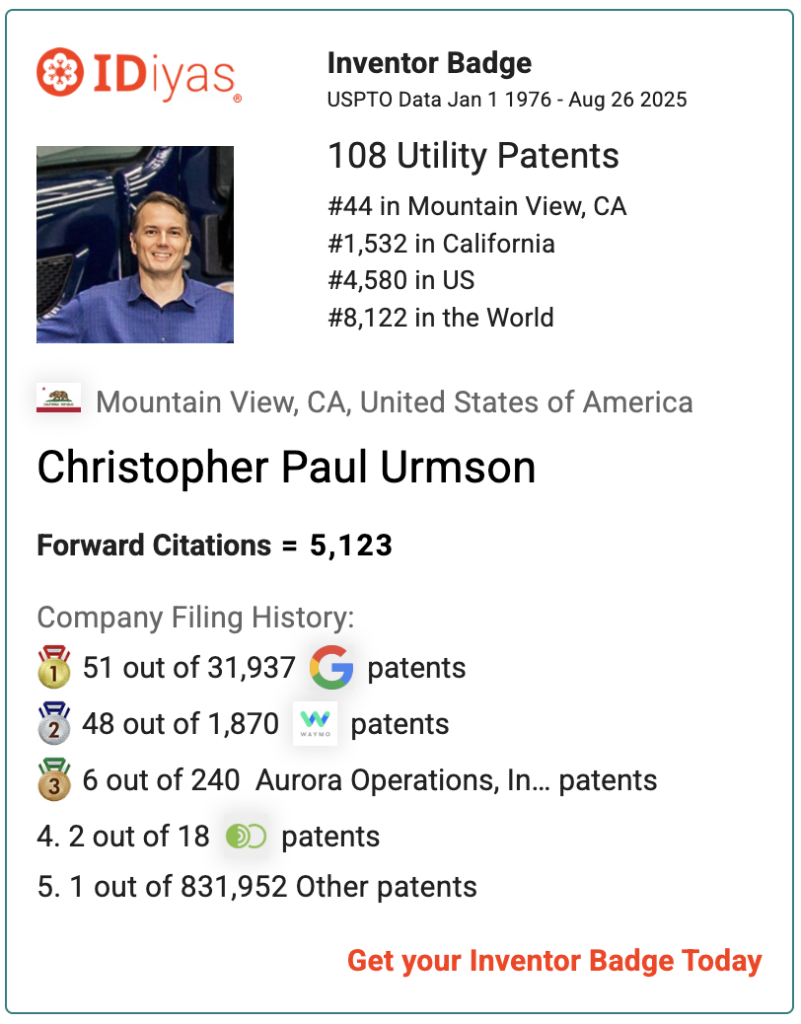
Task: Click the Google G logo
Action: (x=332, y=667)
